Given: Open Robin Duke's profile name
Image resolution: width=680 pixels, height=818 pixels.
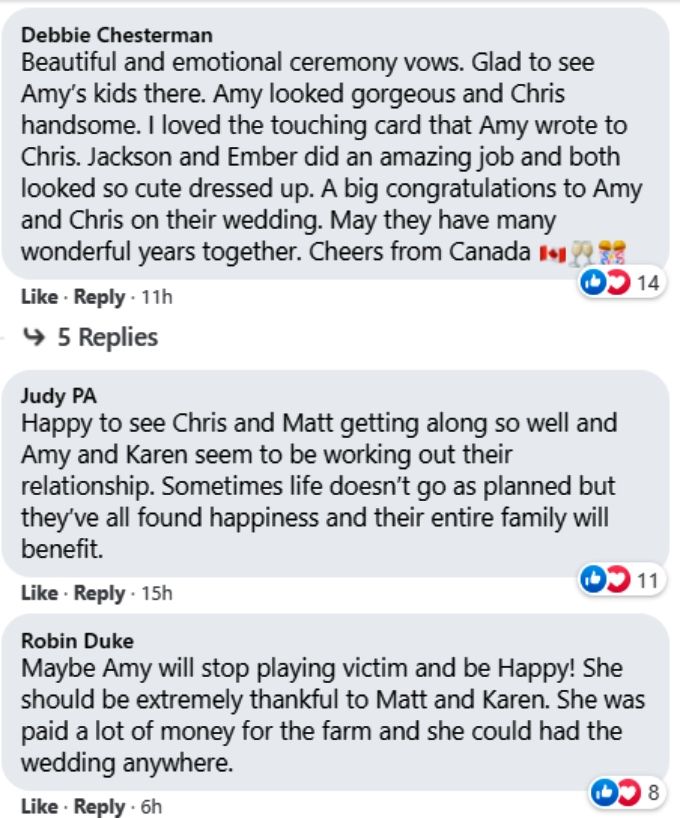Looking at the screenshot, I should [x=77, y=641].
